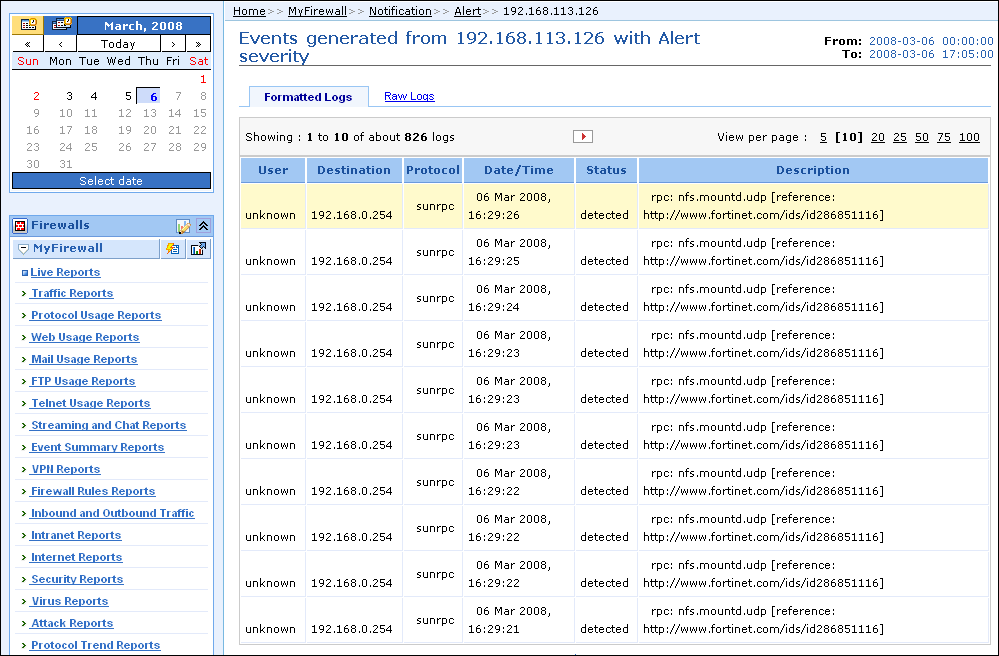The width and height of the screenshot is (999, 656).
Task: Collapse the MyFirewall tree node
Action: click(x=23, y=249)
